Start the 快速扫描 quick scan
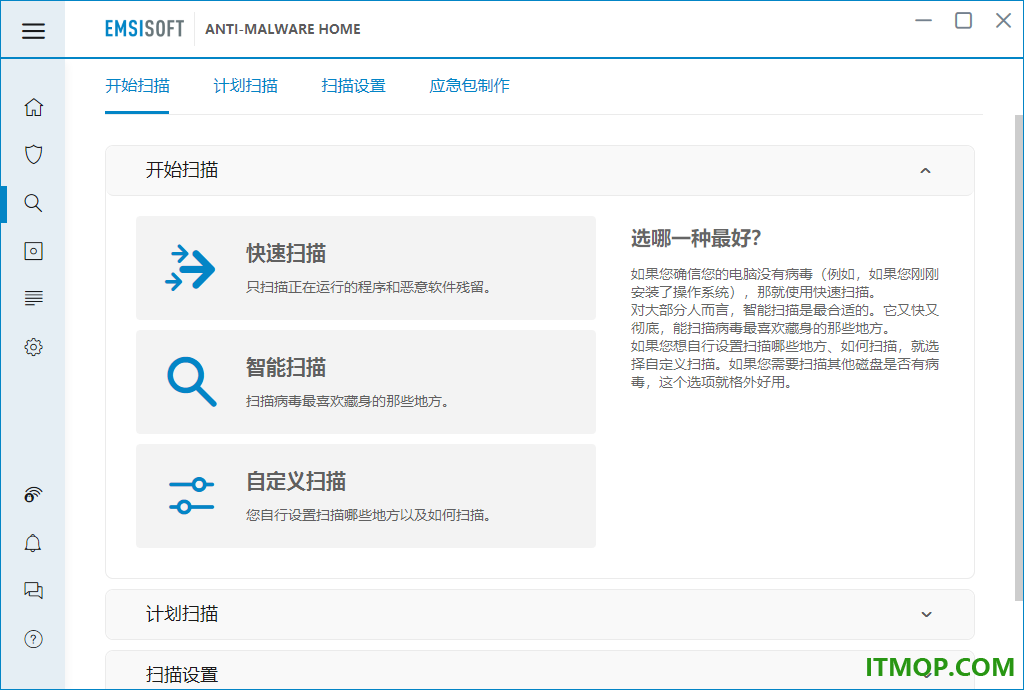Screen dimensions: 1024x690 coord(366,268)
